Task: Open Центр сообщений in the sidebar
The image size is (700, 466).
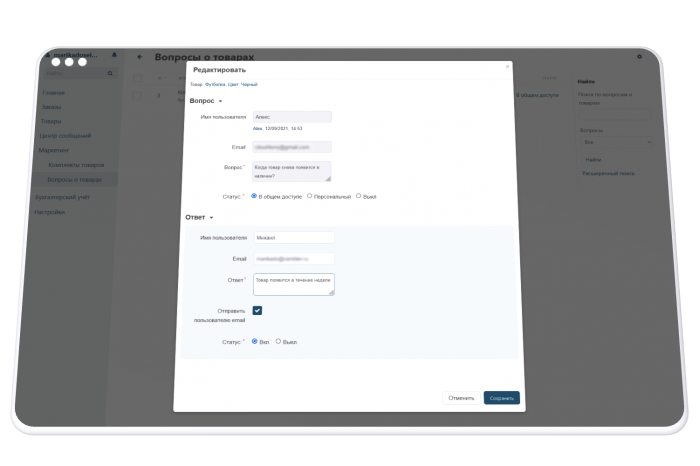Action: (x=65, y=136)
